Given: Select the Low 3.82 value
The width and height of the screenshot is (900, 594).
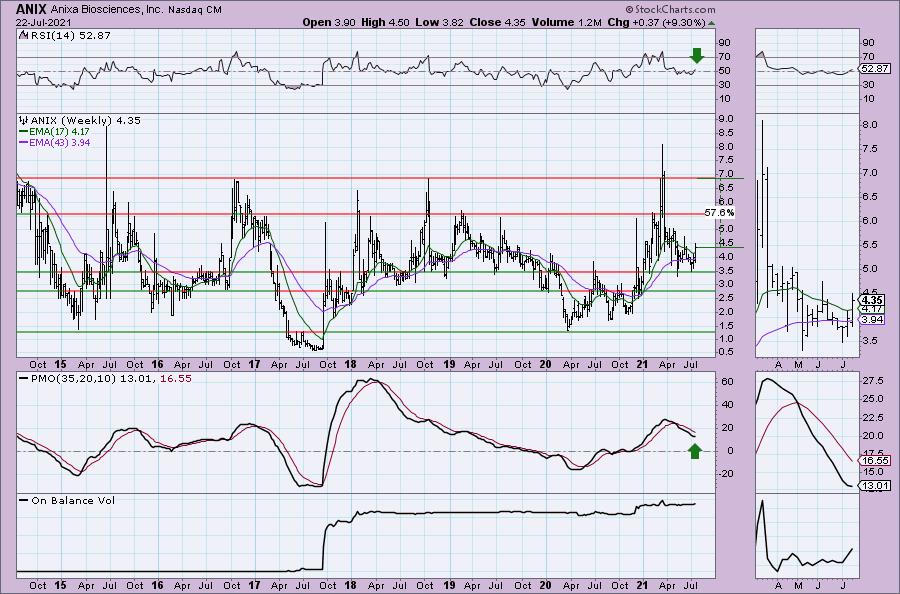Looking at the screenshot, I should [x=439, y=22].
